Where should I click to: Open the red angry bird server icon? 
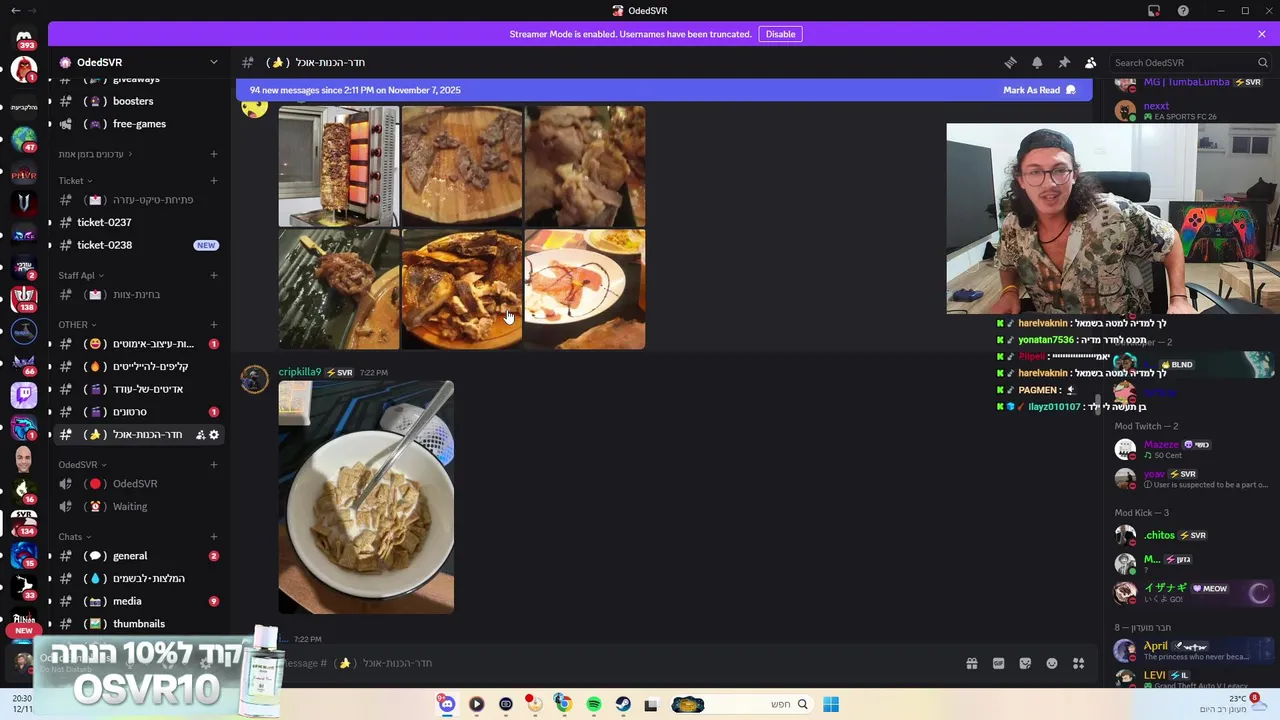click(x=24, y=71)
